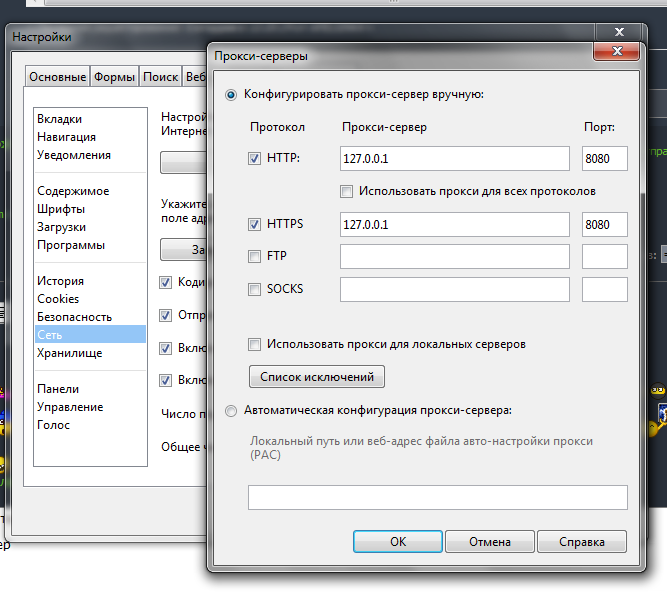Image resolution: width=667 pixels, height=602 pixels.
Task: Open the Список исключений exceptions list
Action: pos(317,377)
